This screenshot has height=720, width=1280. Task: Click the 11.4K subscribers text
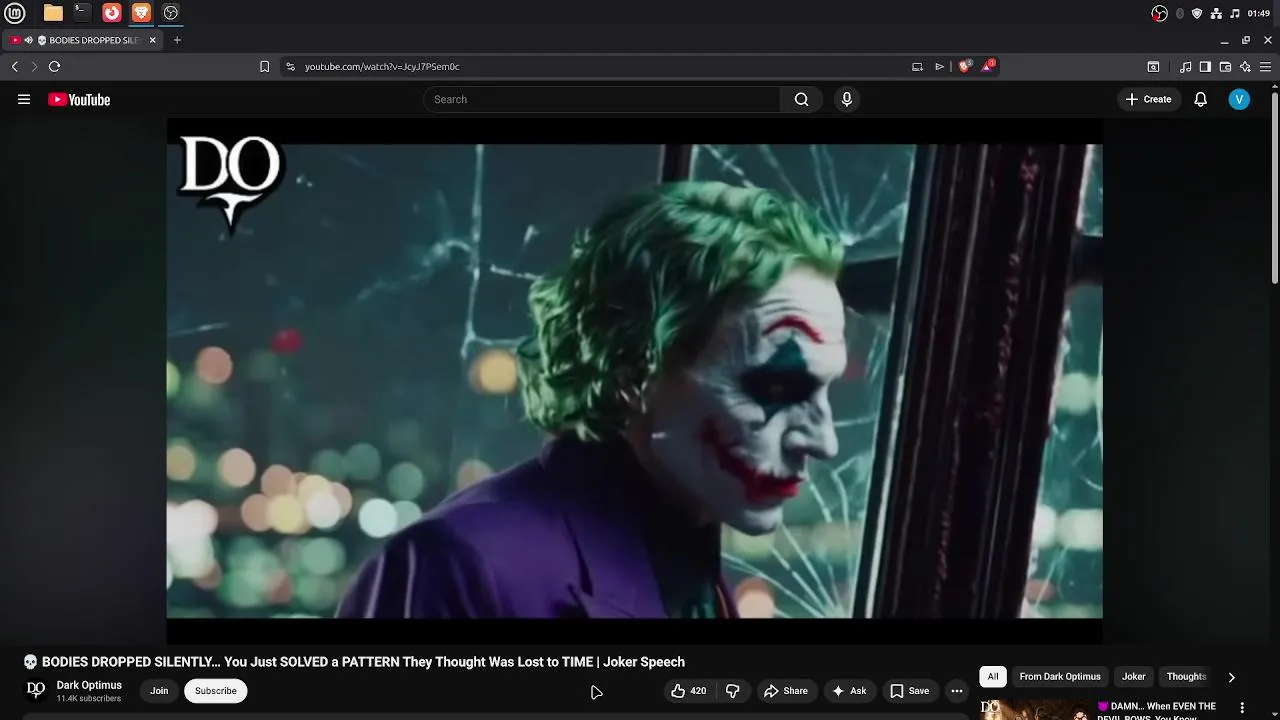pos(89,698)
